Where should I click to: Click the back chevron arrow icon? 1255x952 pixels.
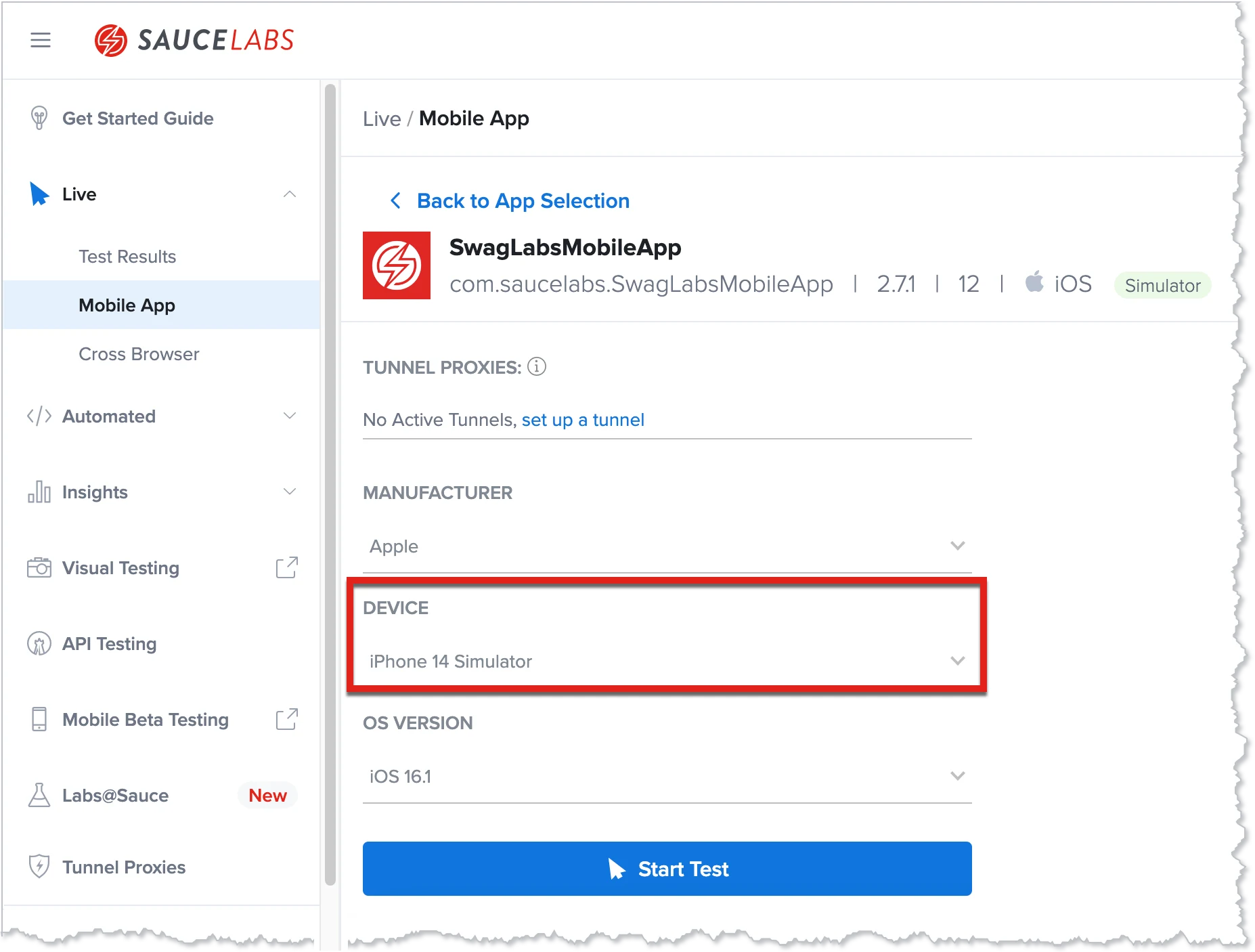coord(396,200)
